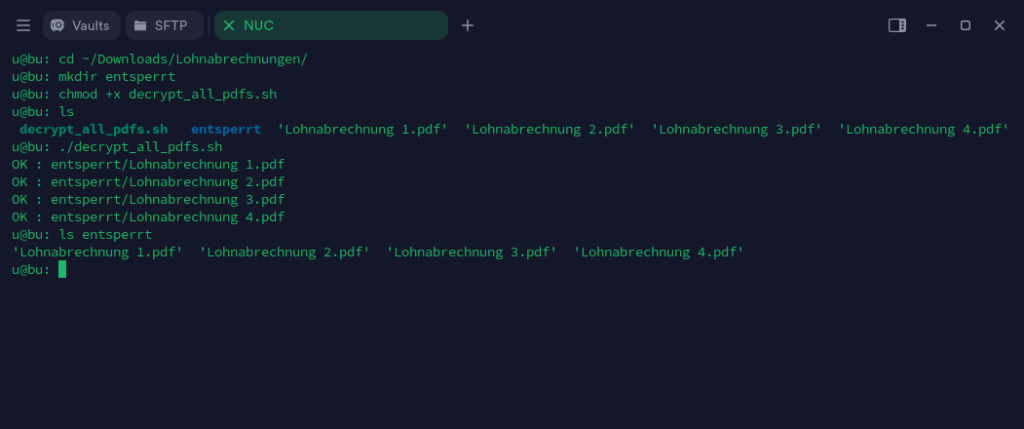Close the NUC terminal tab

click(229, 25)
